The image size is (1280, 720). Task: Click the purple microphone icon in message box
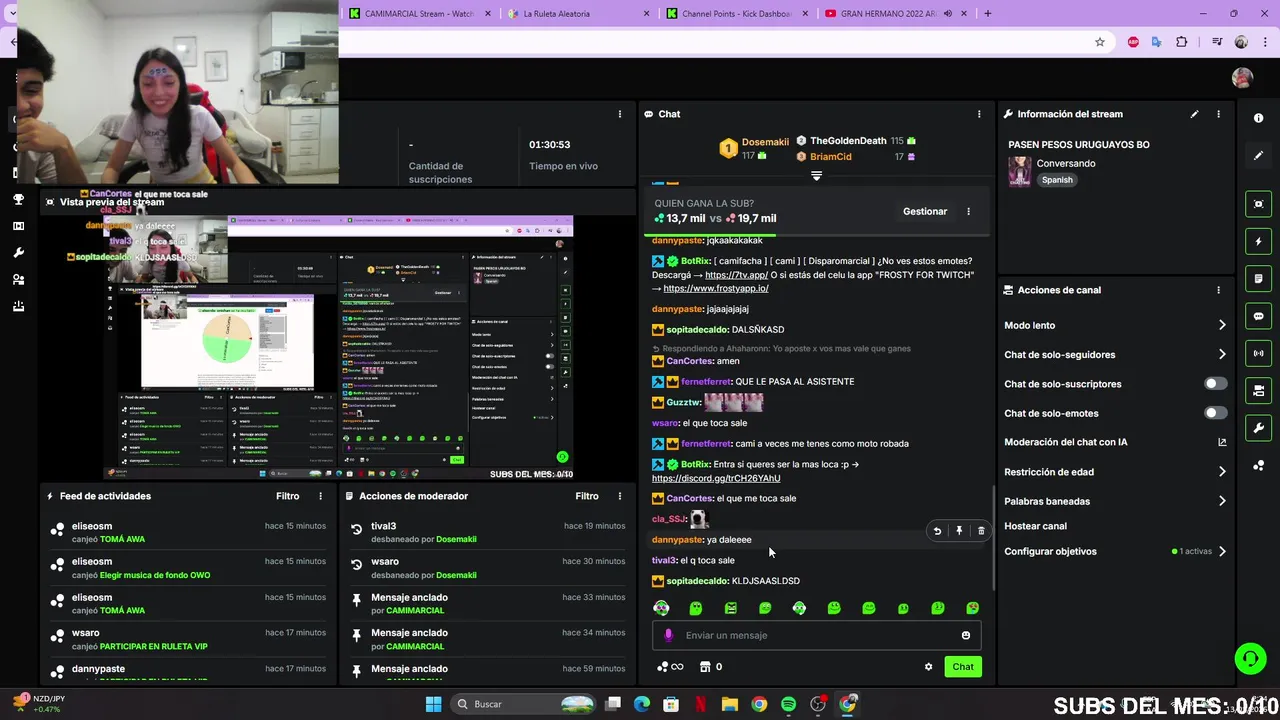pyautogui.click(x=669, y=635)
